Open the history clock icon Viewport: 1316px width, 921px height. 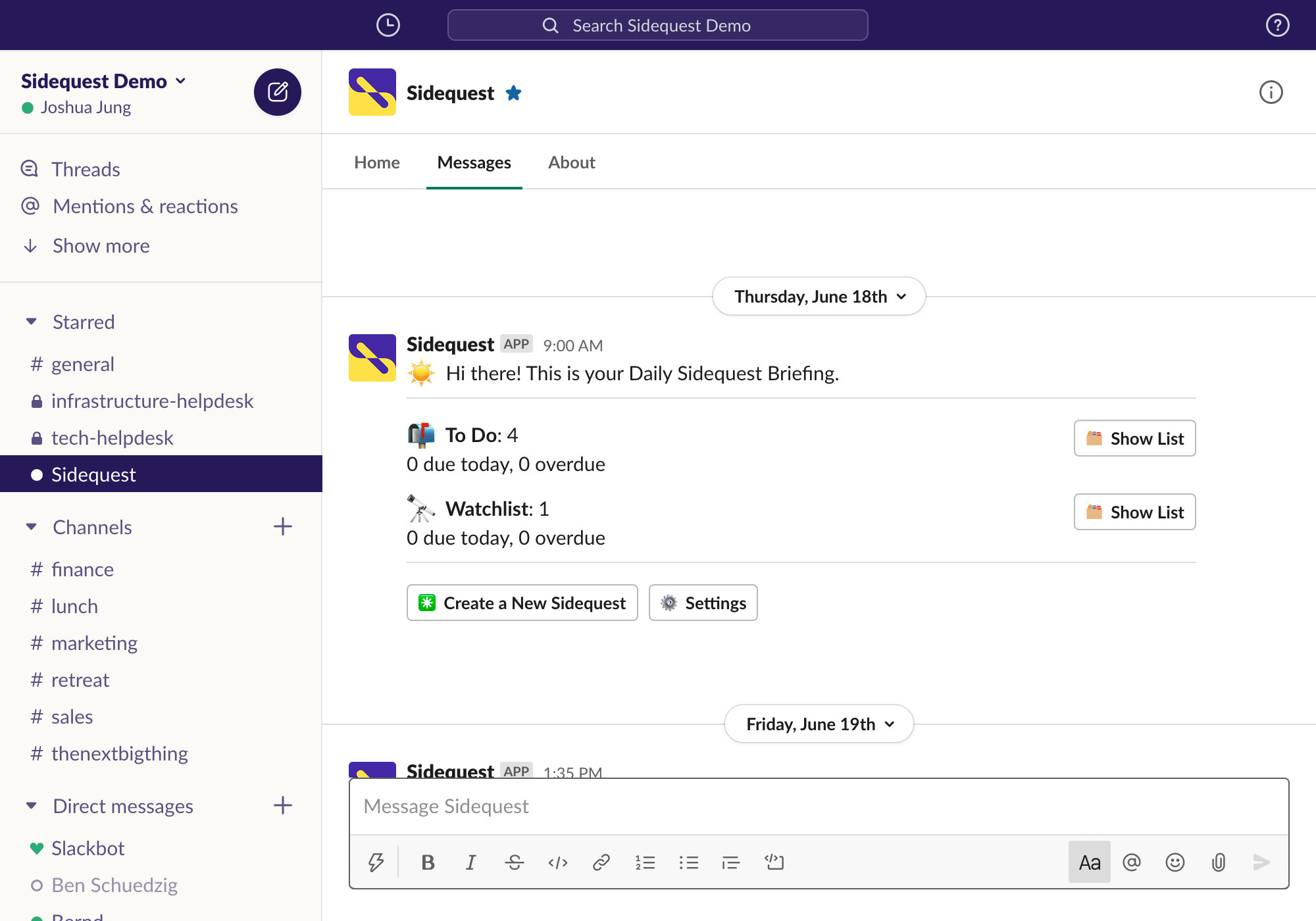[388, 25]
